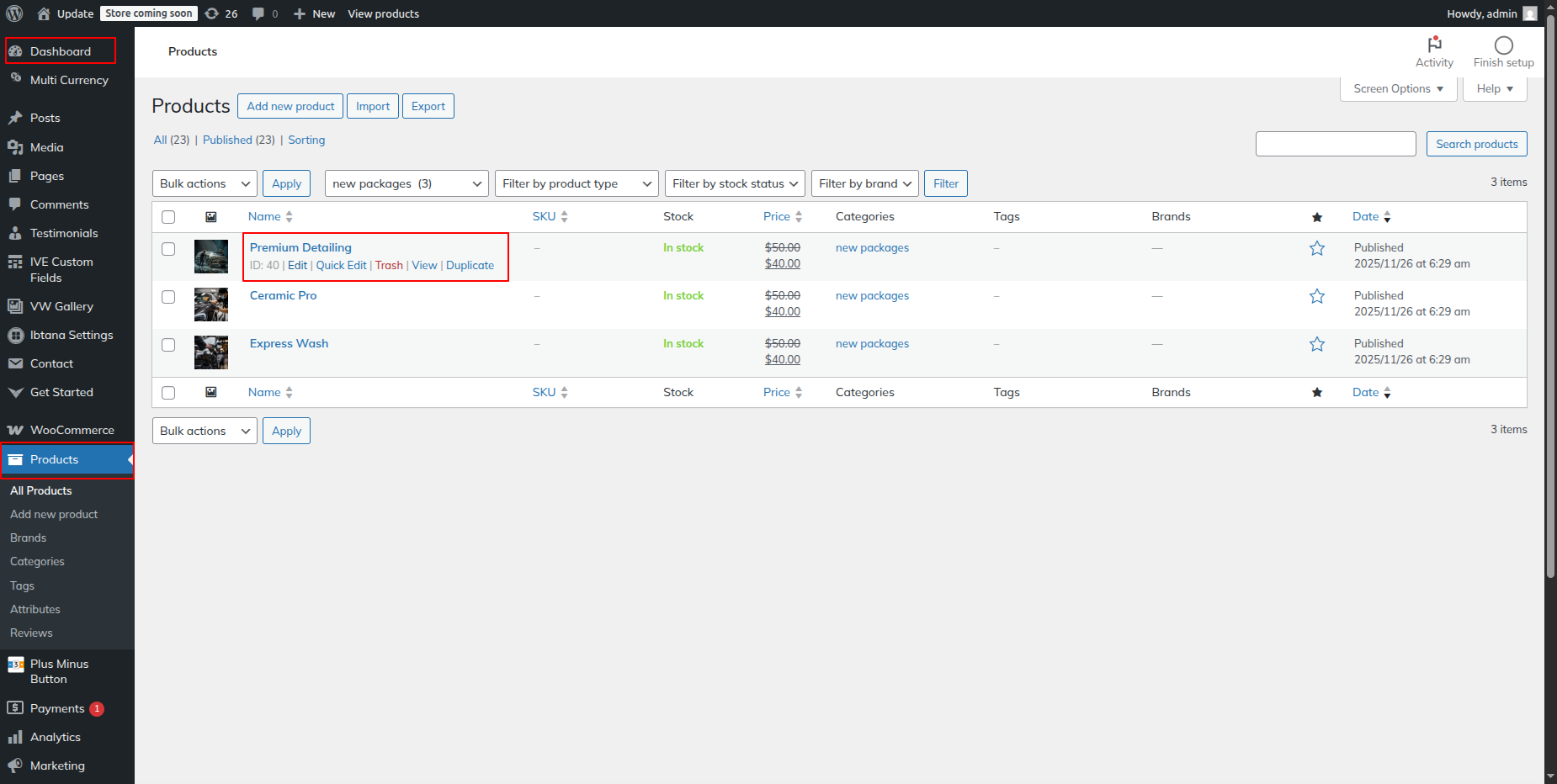1557x784 pixels.
Task: Open the Activity panel icon
Action: 1434,45
